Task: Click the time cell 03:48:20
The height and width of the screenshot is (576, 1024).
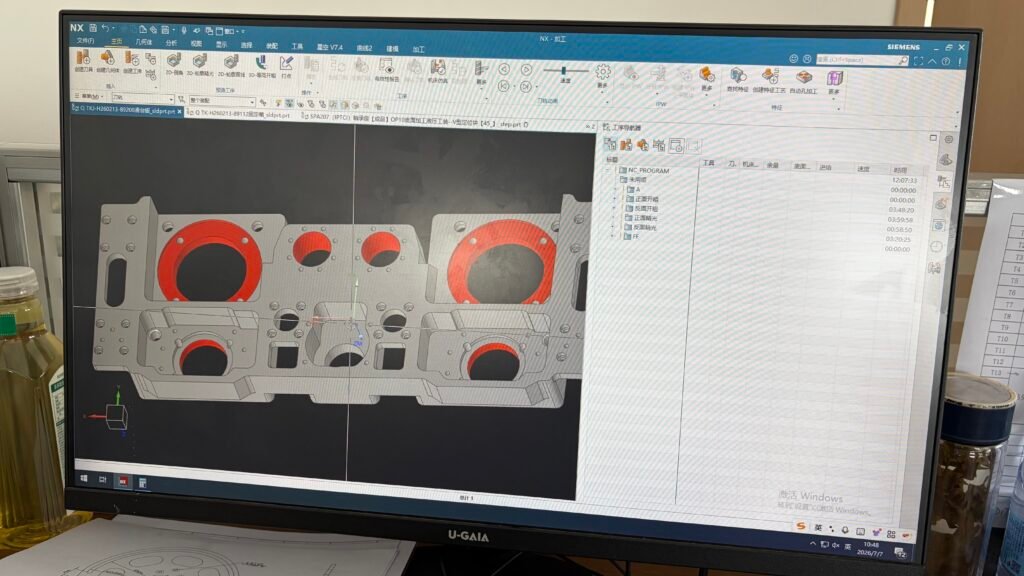Action: (901, 210)
